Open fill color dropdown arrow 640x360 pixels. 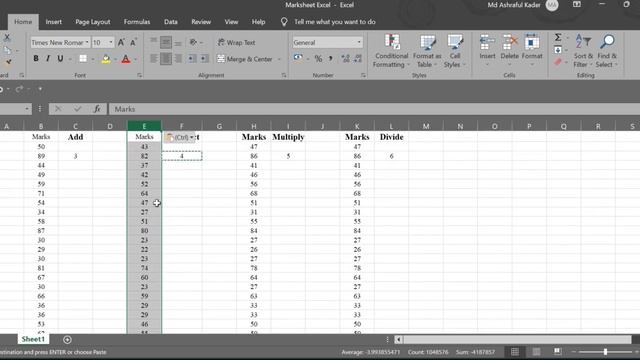(115, 59)
